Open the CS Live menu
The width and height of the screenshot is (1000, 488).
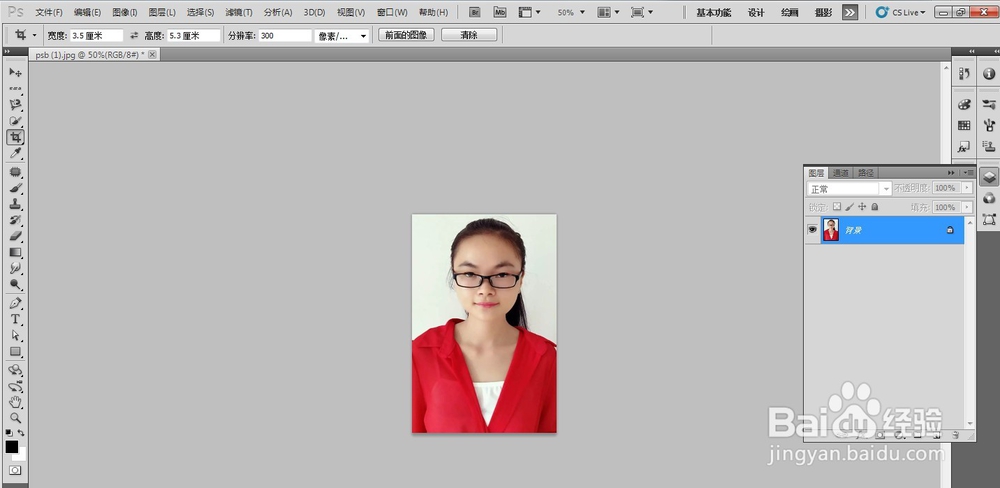coord(901,12)
